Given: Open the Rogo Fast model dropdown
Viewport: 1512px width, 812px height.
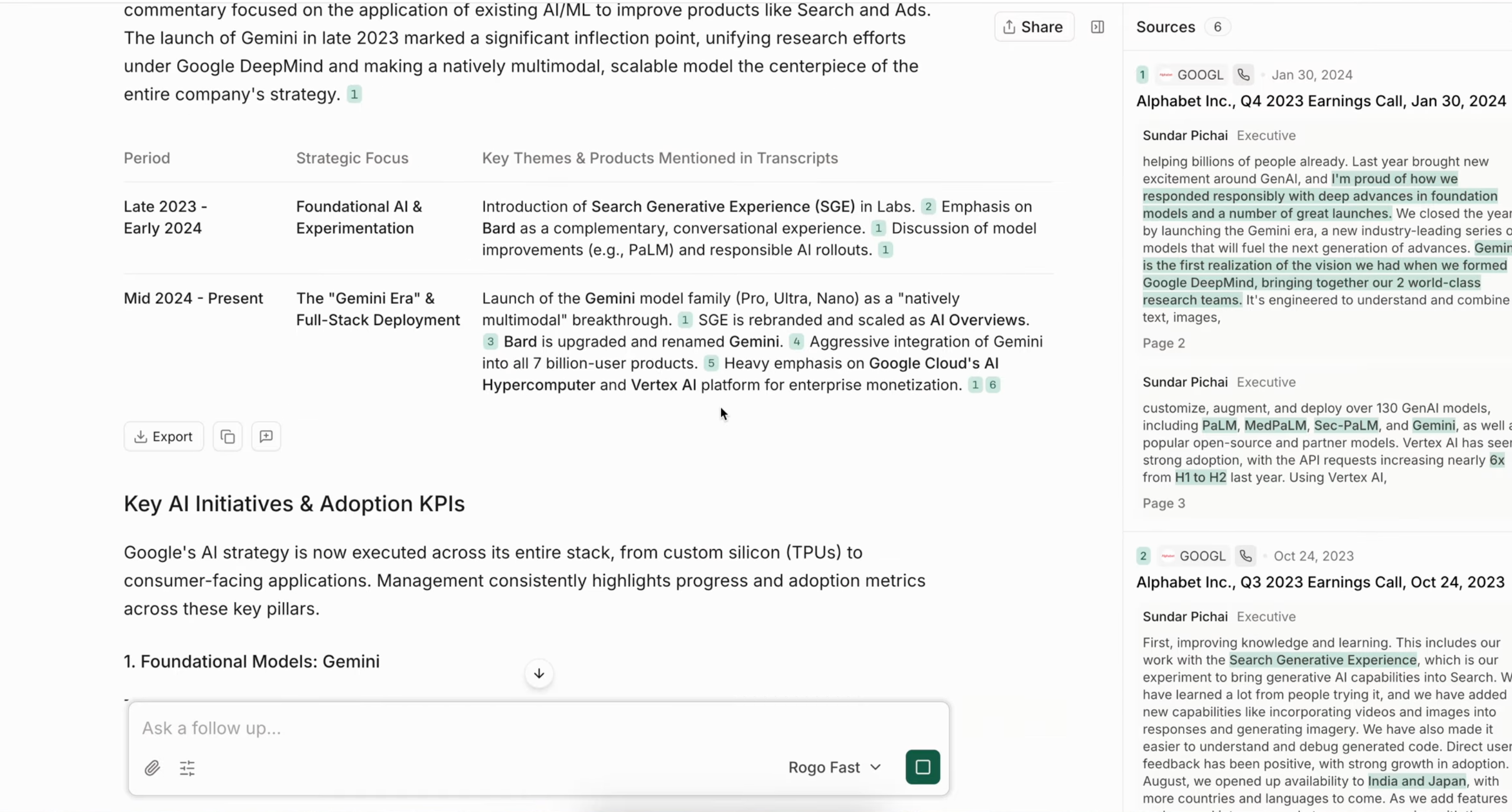Looking at the screenshot, I should [x=835, y=768].
